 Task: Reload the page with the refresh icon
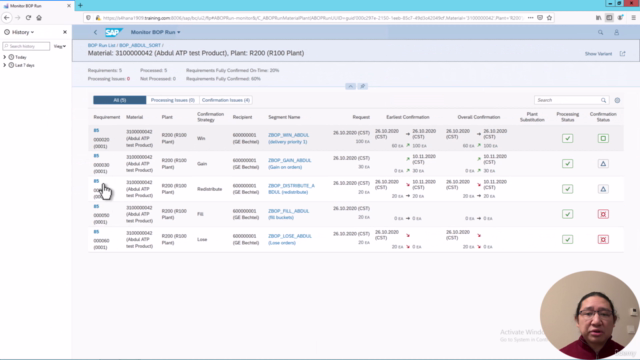click(28, 18)
